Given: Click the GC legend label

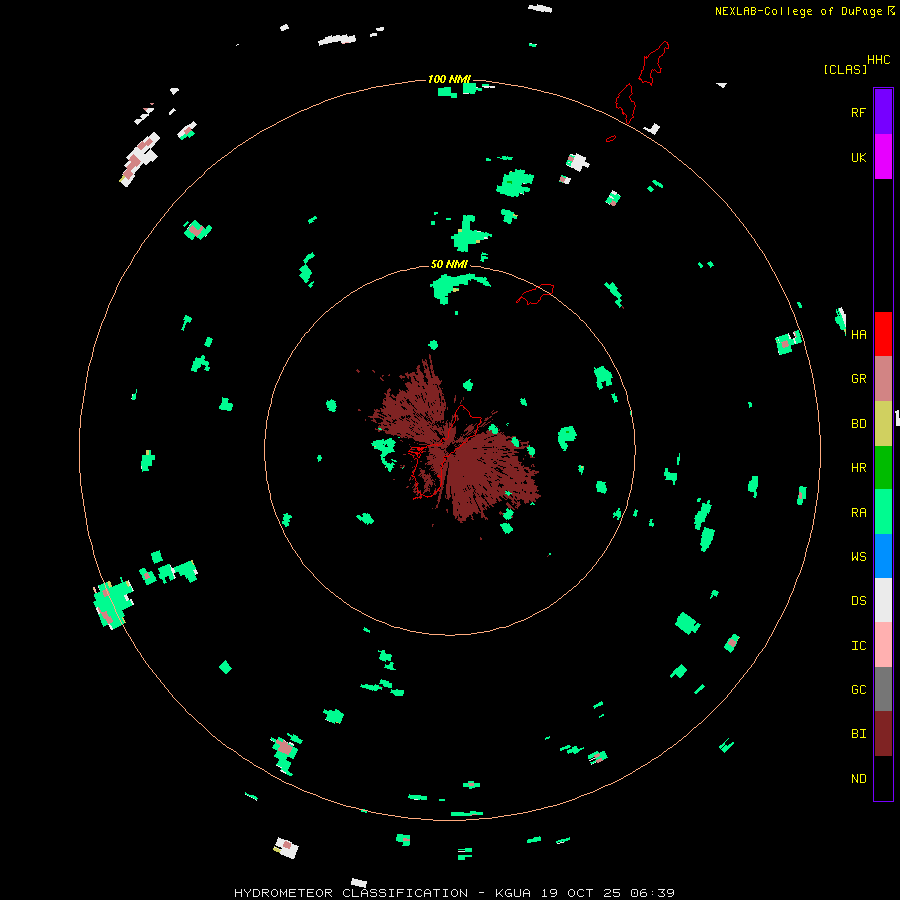Looking at the screenshot, I should coord(858,689).
